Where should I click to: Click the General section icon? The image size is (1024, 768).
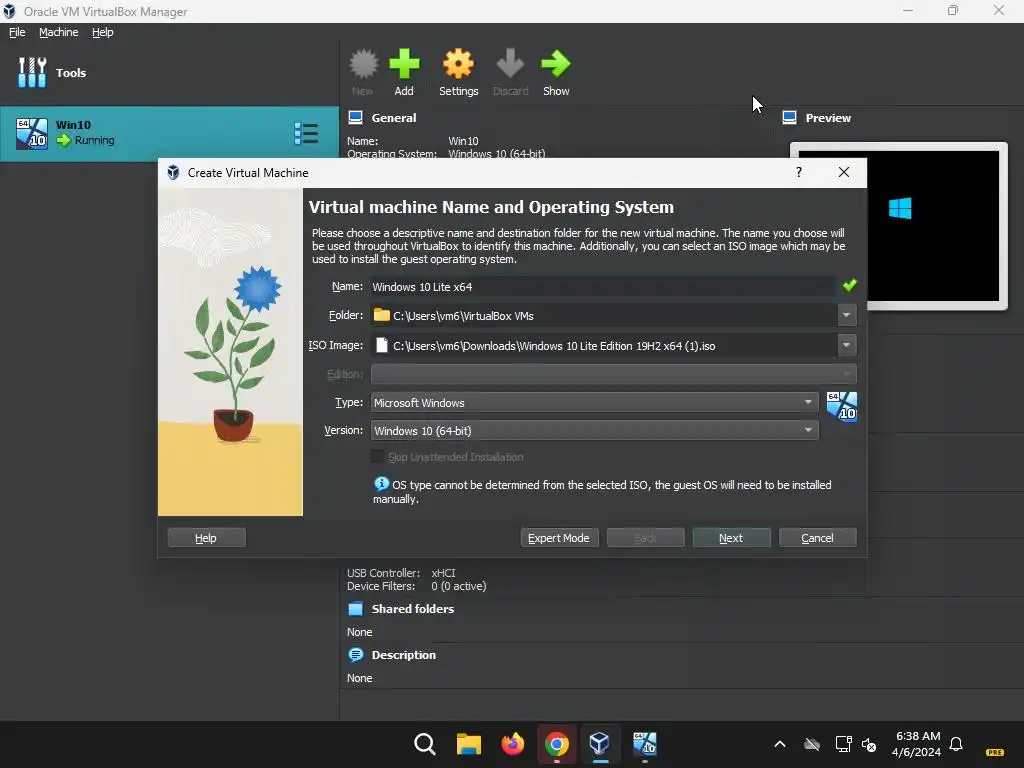355,118
